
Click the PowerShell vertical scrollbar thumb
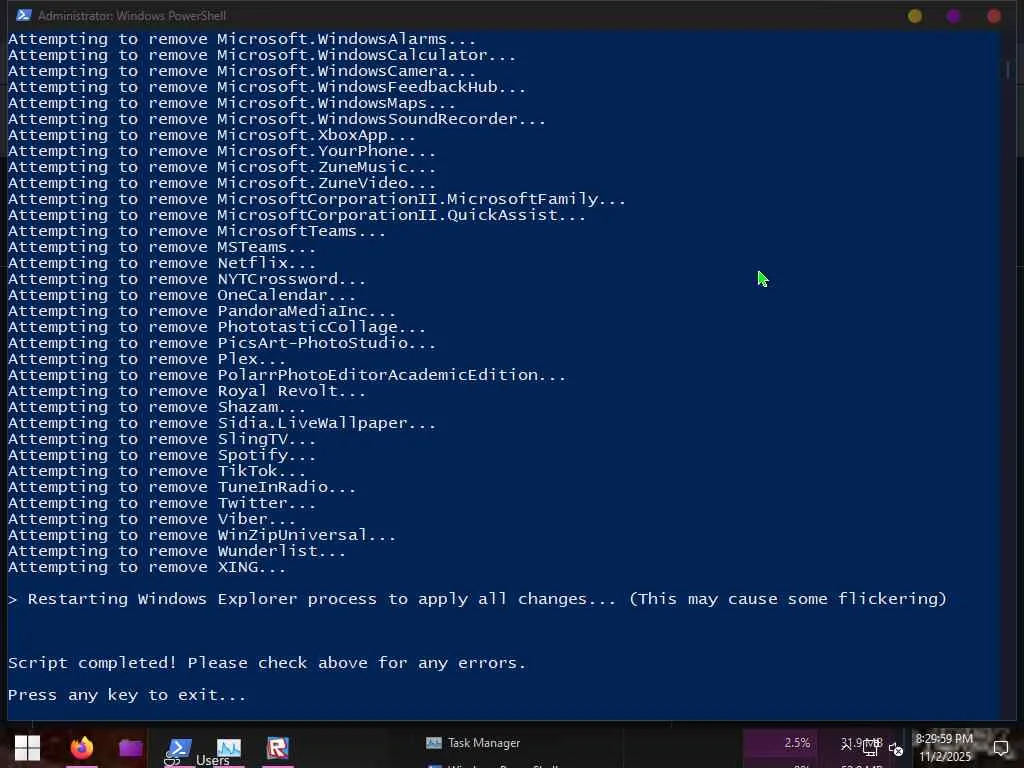(1008, 69)
